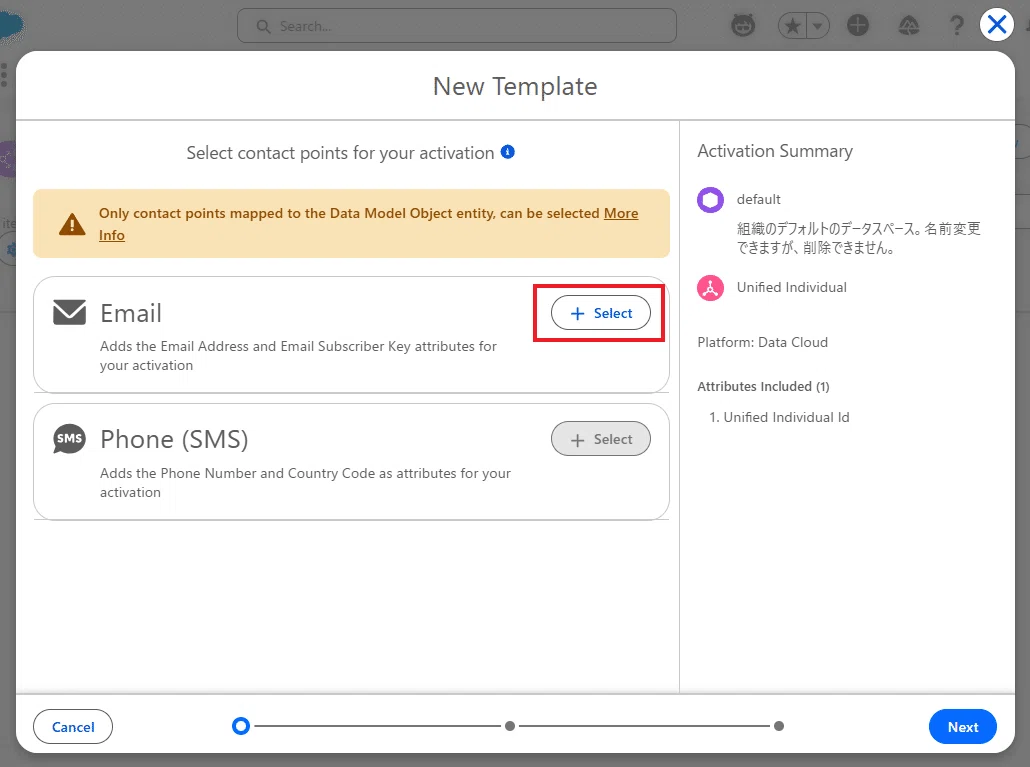The image size is (1030, 767).
Task: Click the pink Unified Individual icon
Action: pyautogui.click(x=710, y=288)
